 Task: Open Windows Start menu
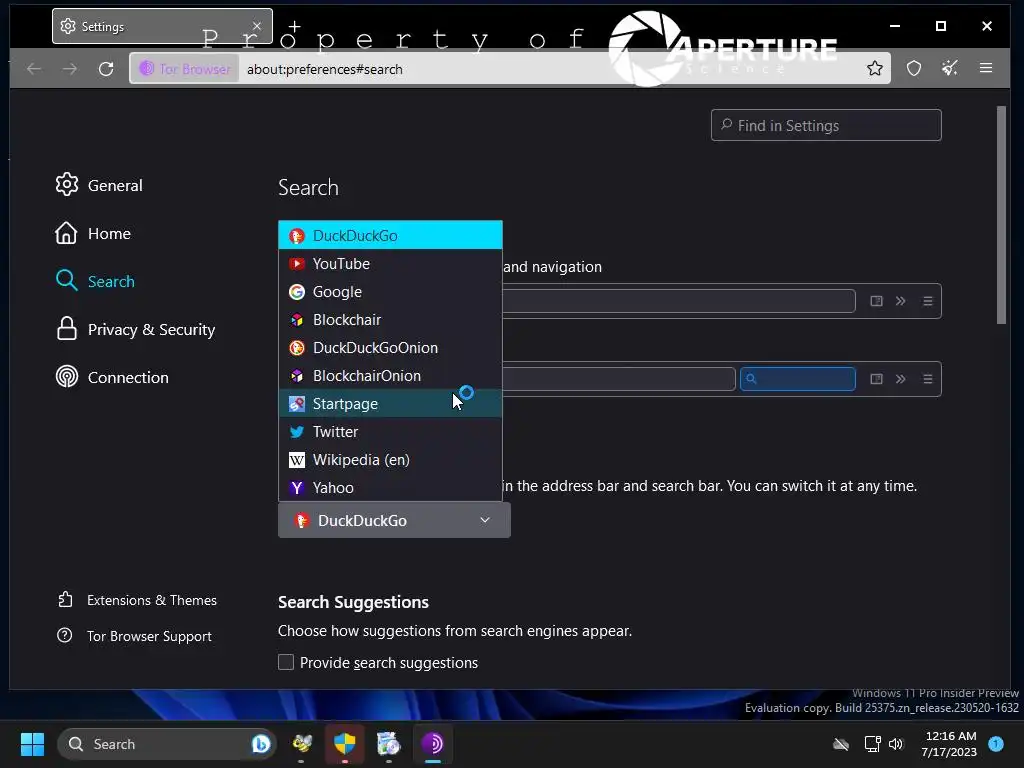click(32, 744)
